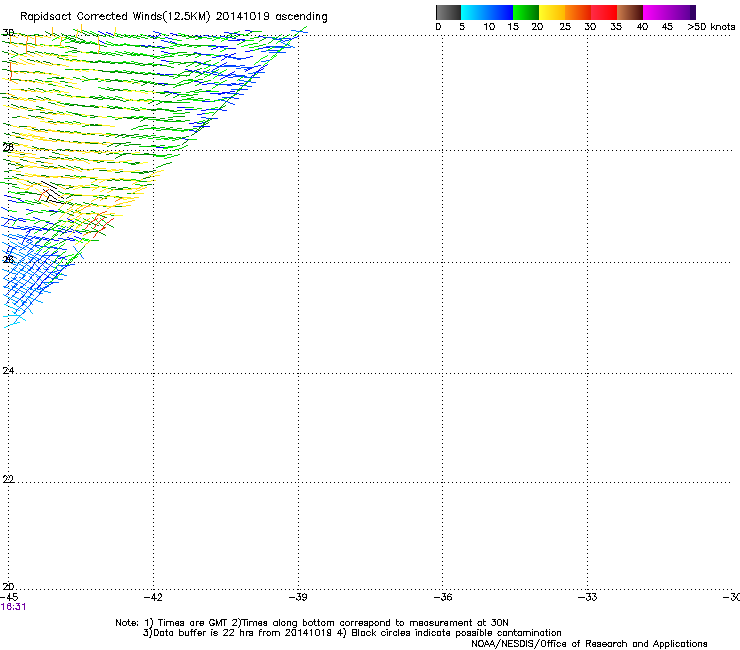Screen dimensions: 740x650
Task: Click the 'NOAA/NESDIS/Office of Research and Applications' credit
Action: [589, 644]
